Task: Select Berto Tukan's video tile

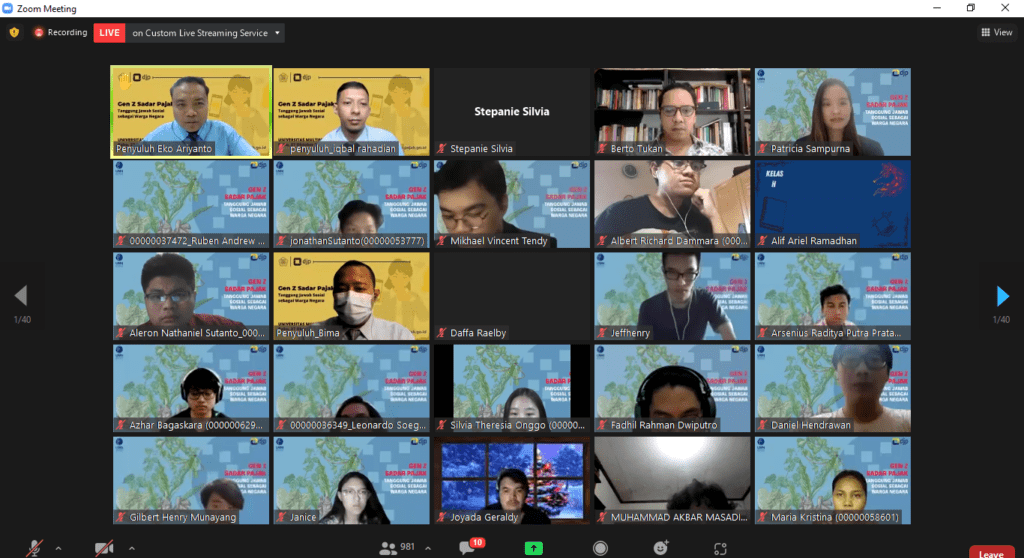Action: coord(671,111)
